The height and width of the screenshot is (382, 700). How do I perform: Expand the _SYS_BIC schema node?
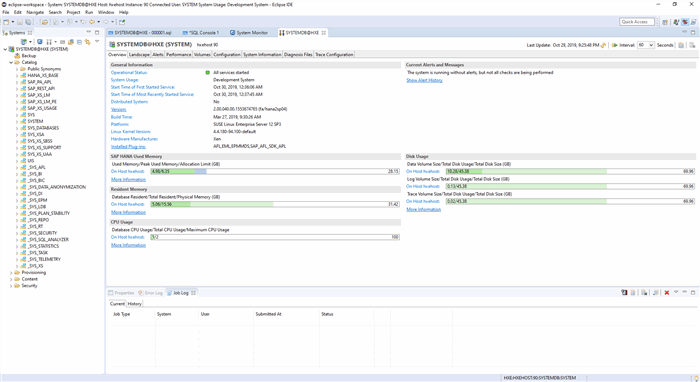click(17, 181)
